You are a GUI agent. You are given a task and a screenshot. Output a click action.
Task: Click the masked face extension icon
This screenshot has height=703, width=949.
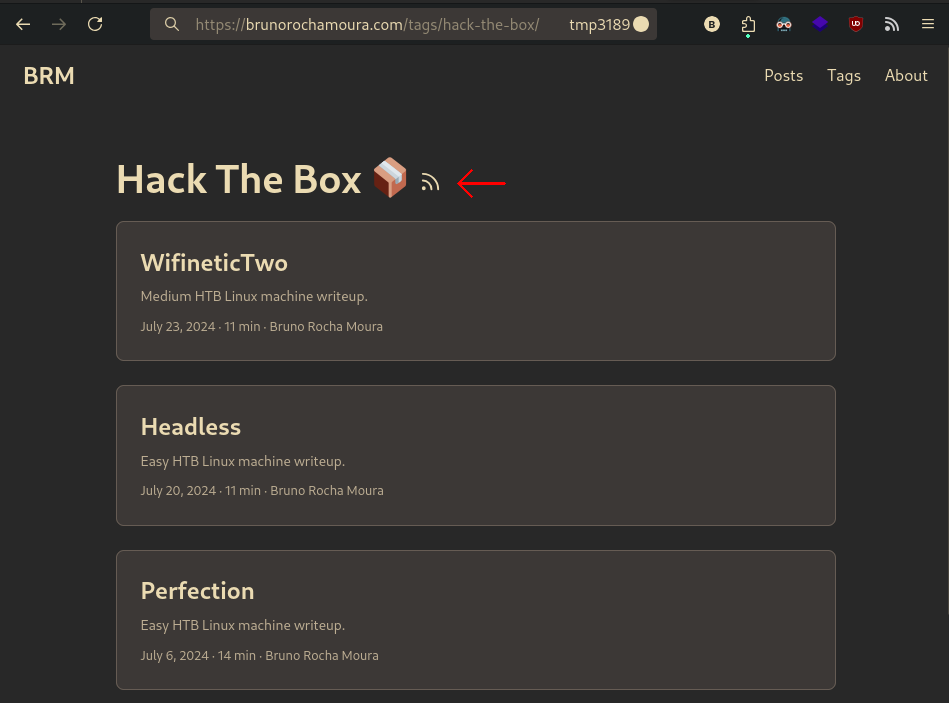[784, 24]
